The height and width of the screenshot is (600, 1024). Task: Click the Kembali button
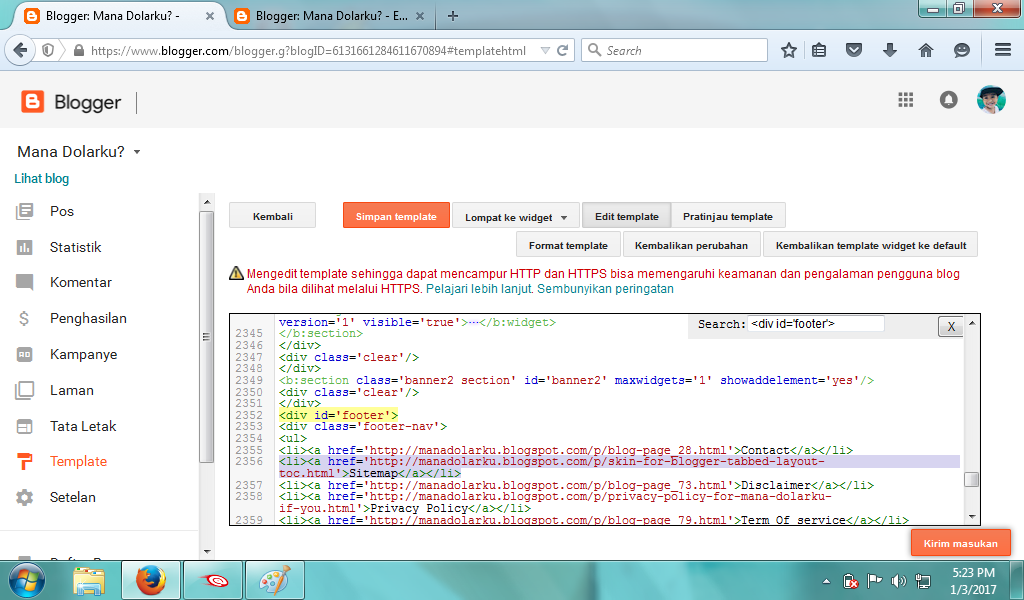pos(272,215)
